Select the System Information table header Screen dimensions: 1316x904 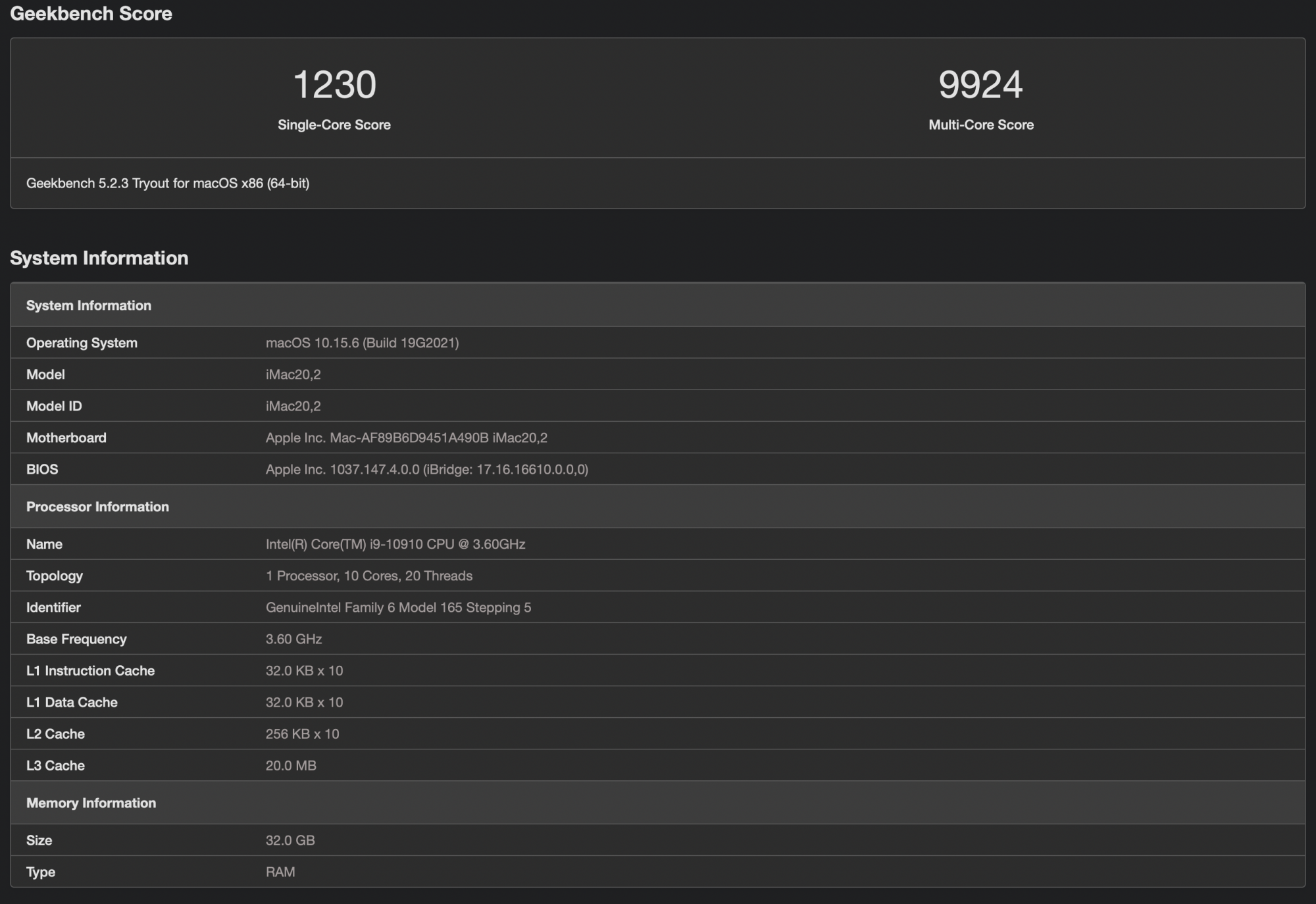(x=89, y=305)
